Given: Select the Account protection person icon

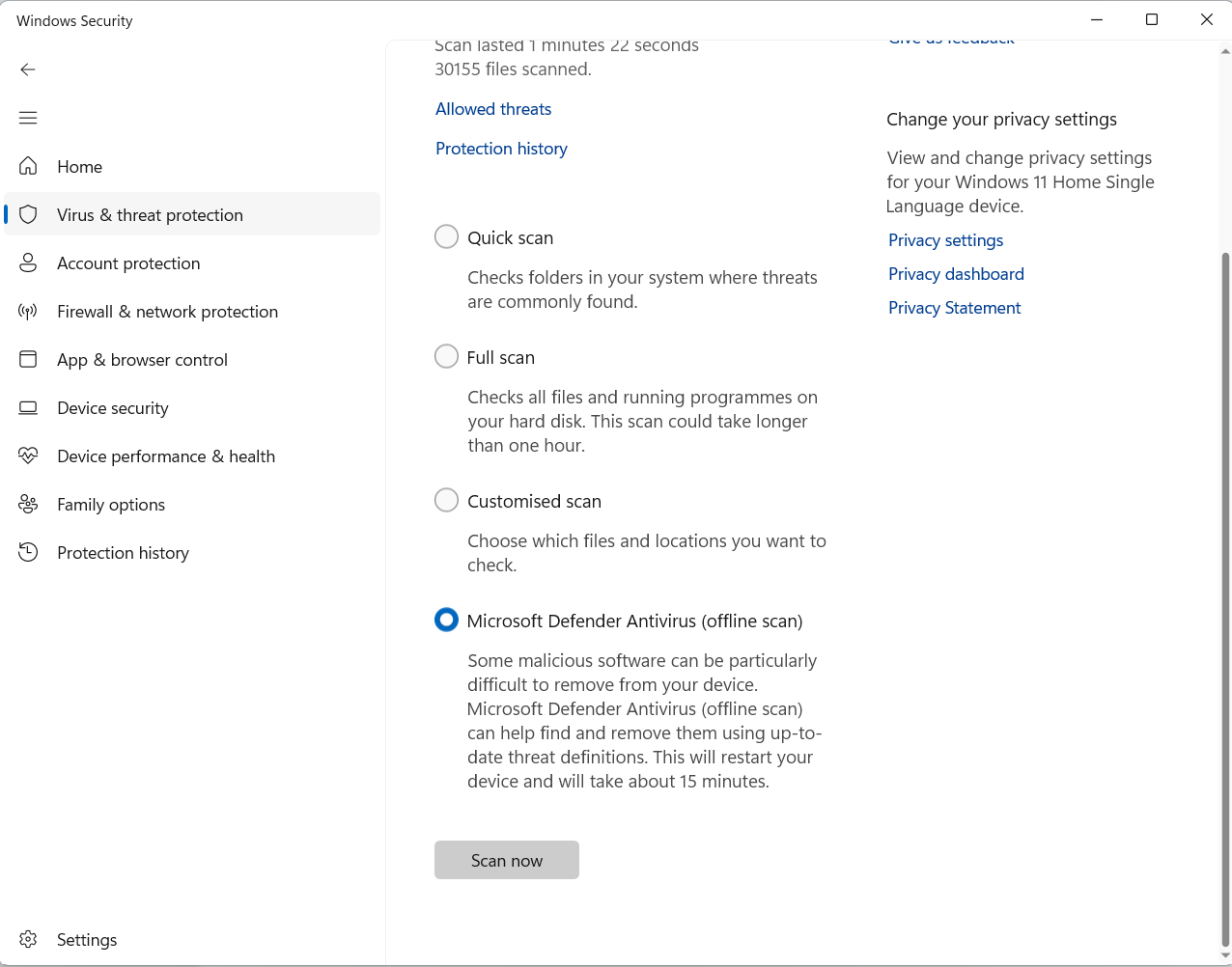Looking at the screenshot, I should click(x=28, y=262).
